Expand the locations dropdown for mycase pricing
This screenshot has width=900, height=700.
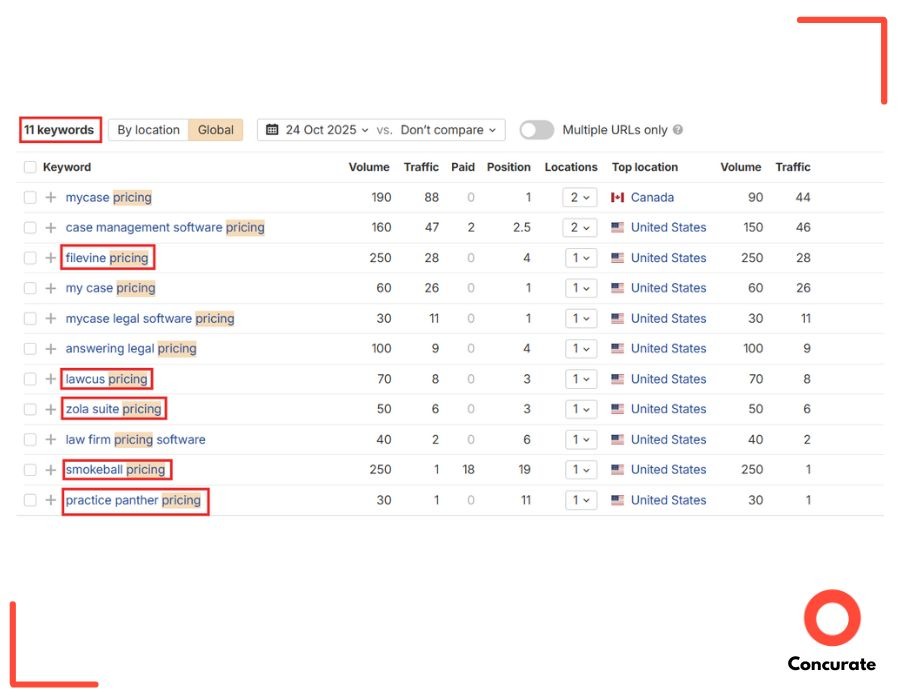579,197
